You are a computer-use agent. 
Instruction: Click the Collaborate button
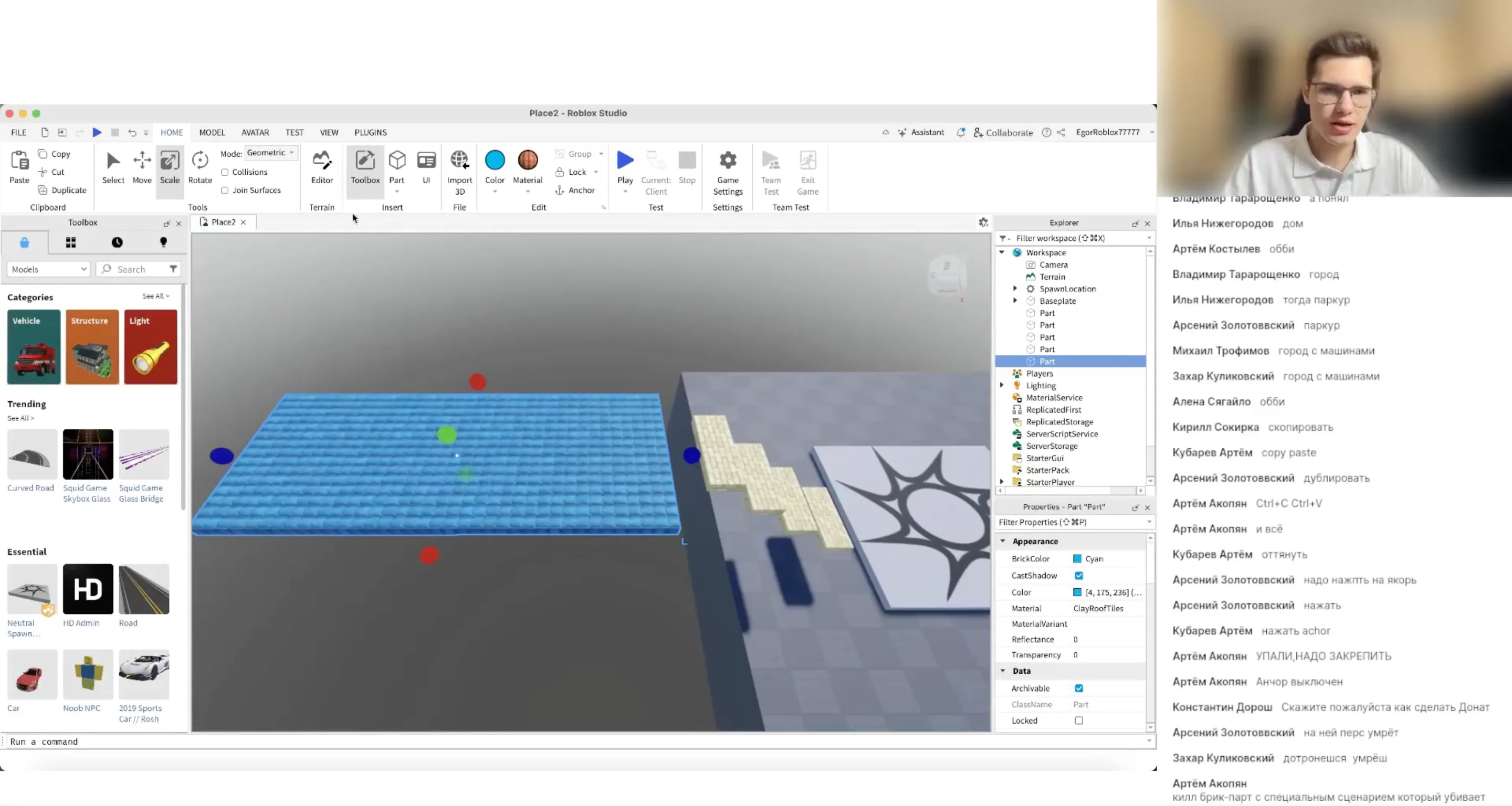pos(1003,133)
